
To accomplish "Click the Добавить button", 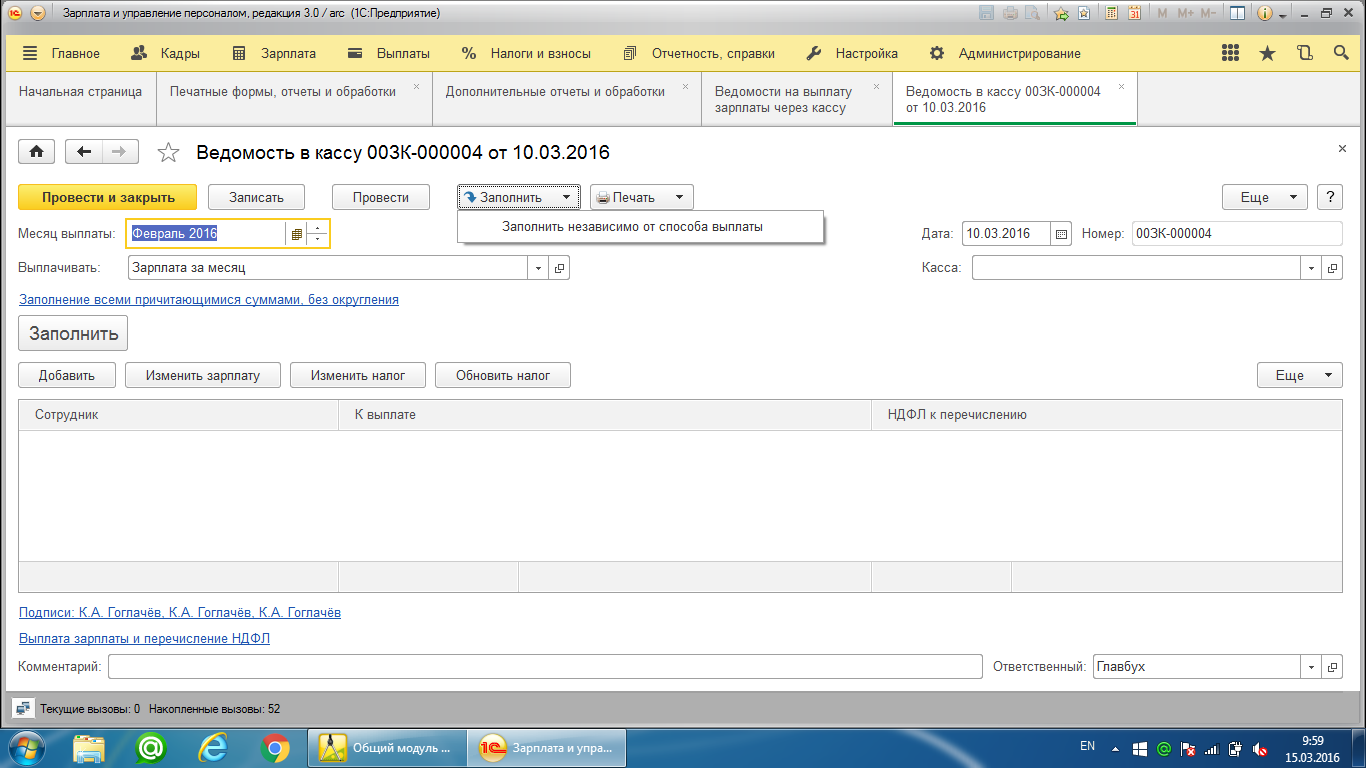I will [67, 375].
